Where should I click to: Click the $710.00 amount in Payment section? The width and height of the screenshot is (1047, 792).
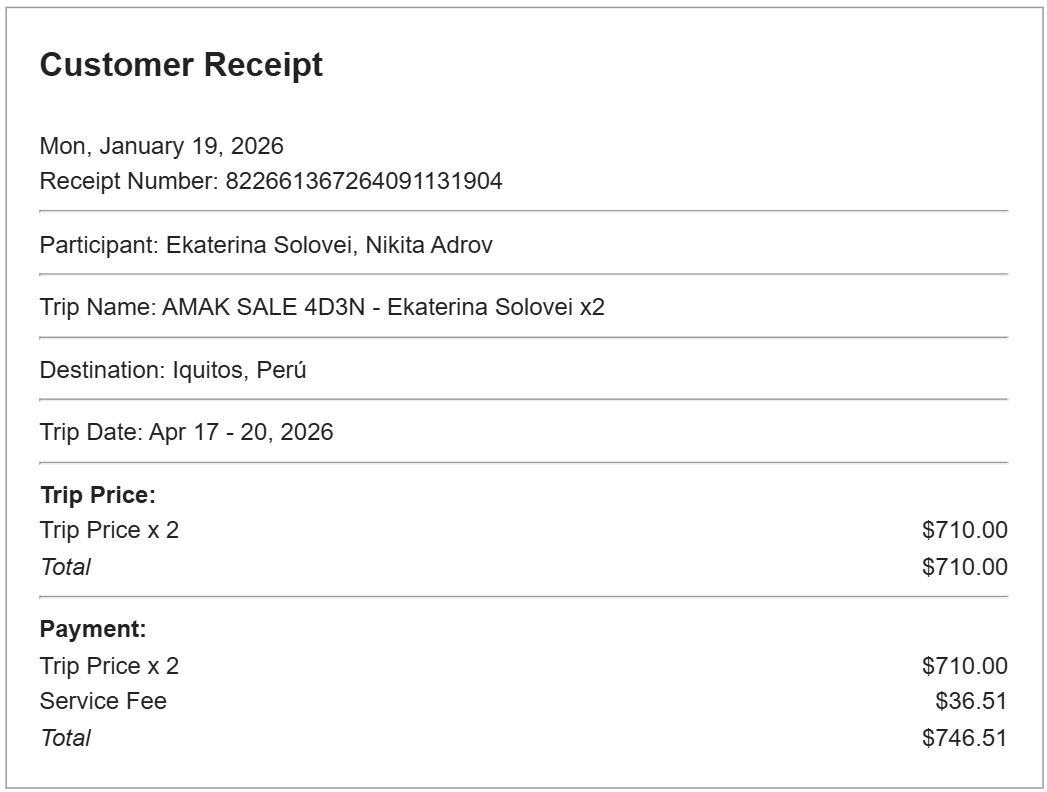point(964,666)
